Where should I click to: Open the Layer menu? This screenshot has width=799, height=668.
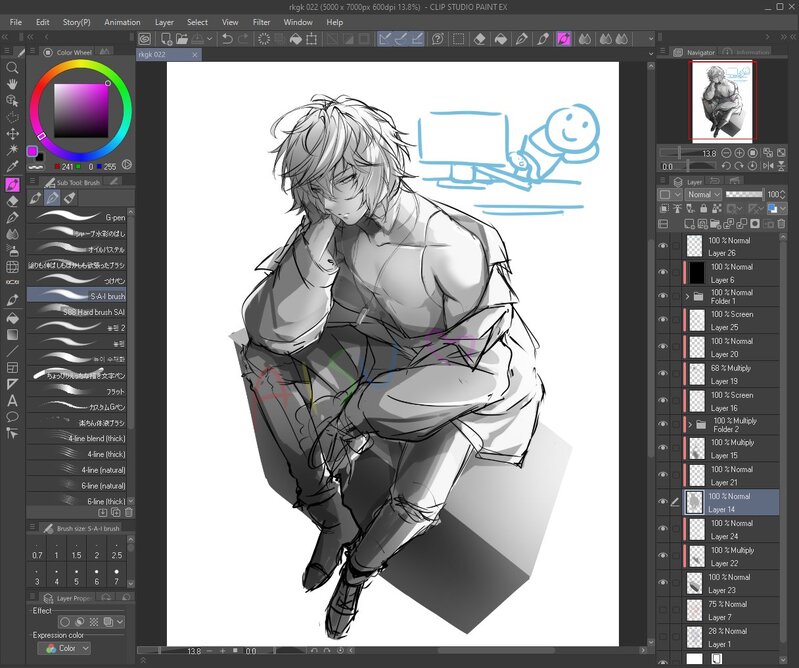pyautogui.click(x=164, y=22)
